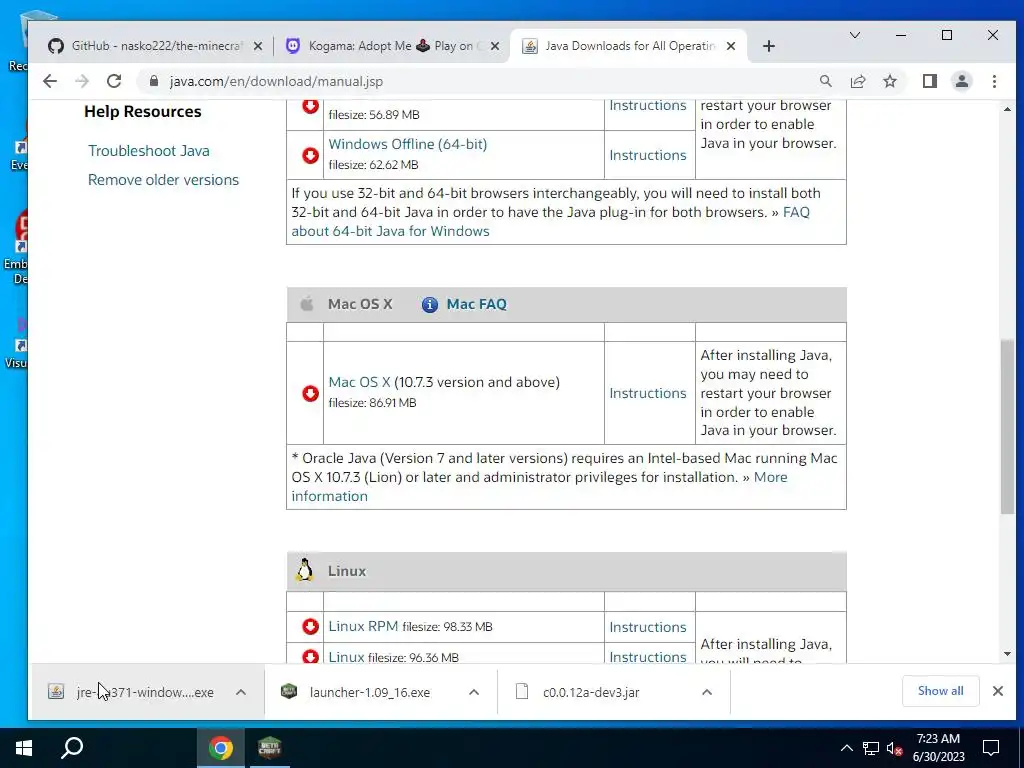The width and height of the screenshot is (1024, 768).
Task: Bookmark this page with star icon
Action: 889,81
